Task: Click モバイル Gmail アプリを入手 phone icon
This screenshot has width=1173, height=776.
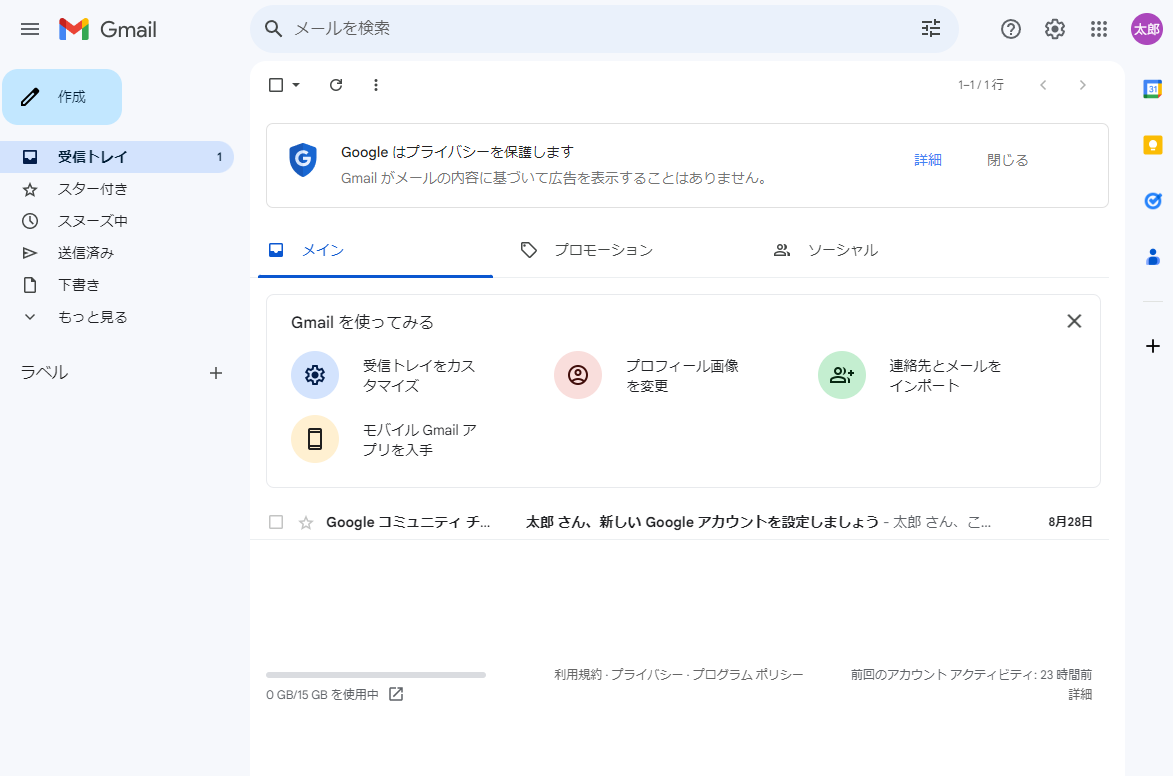Action: [315, 439]
